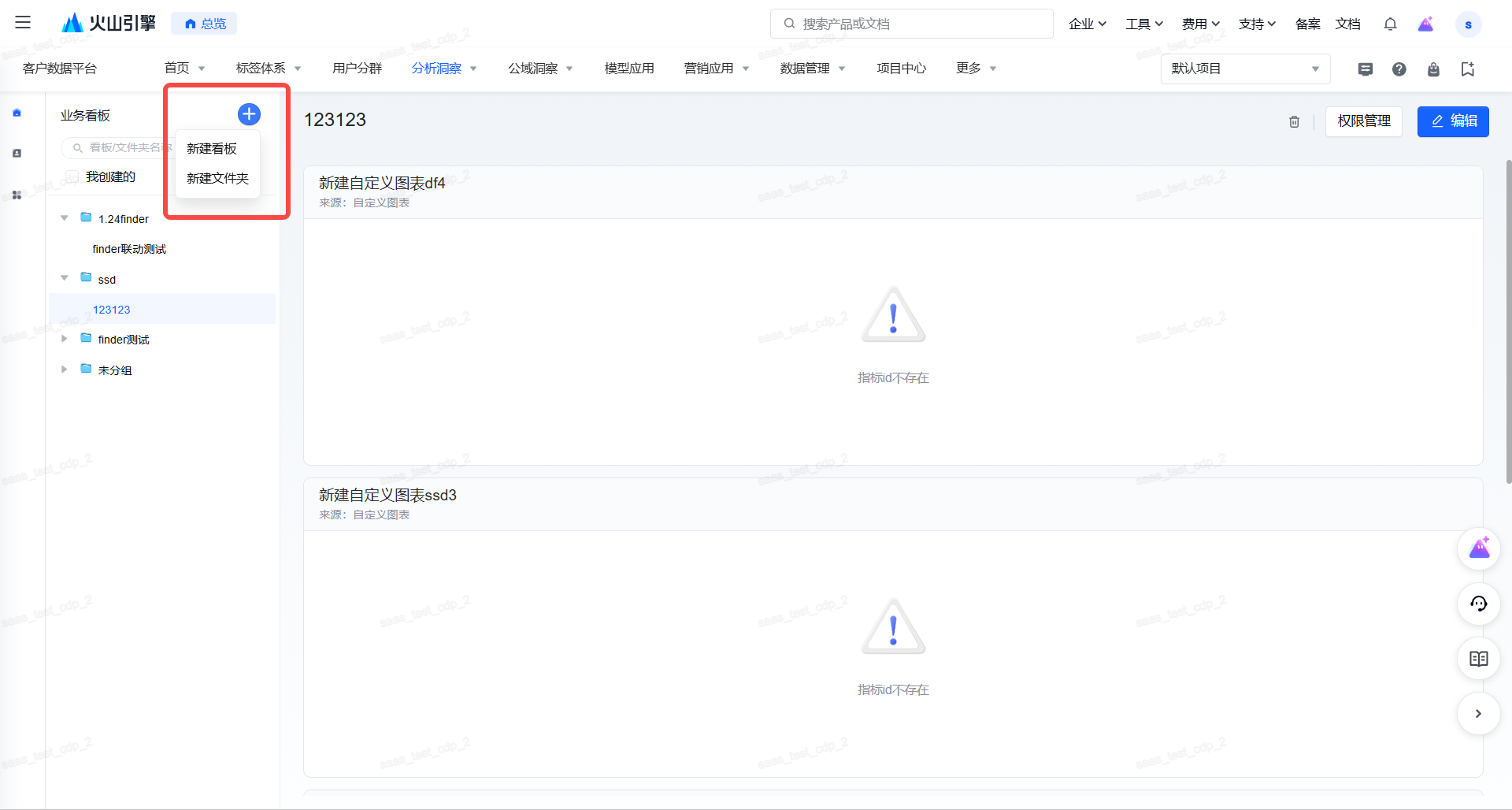Open the 分析洞察 navigation menu
The height and width of the screenshot is (810, 1512).
click(x=444, y=69)
